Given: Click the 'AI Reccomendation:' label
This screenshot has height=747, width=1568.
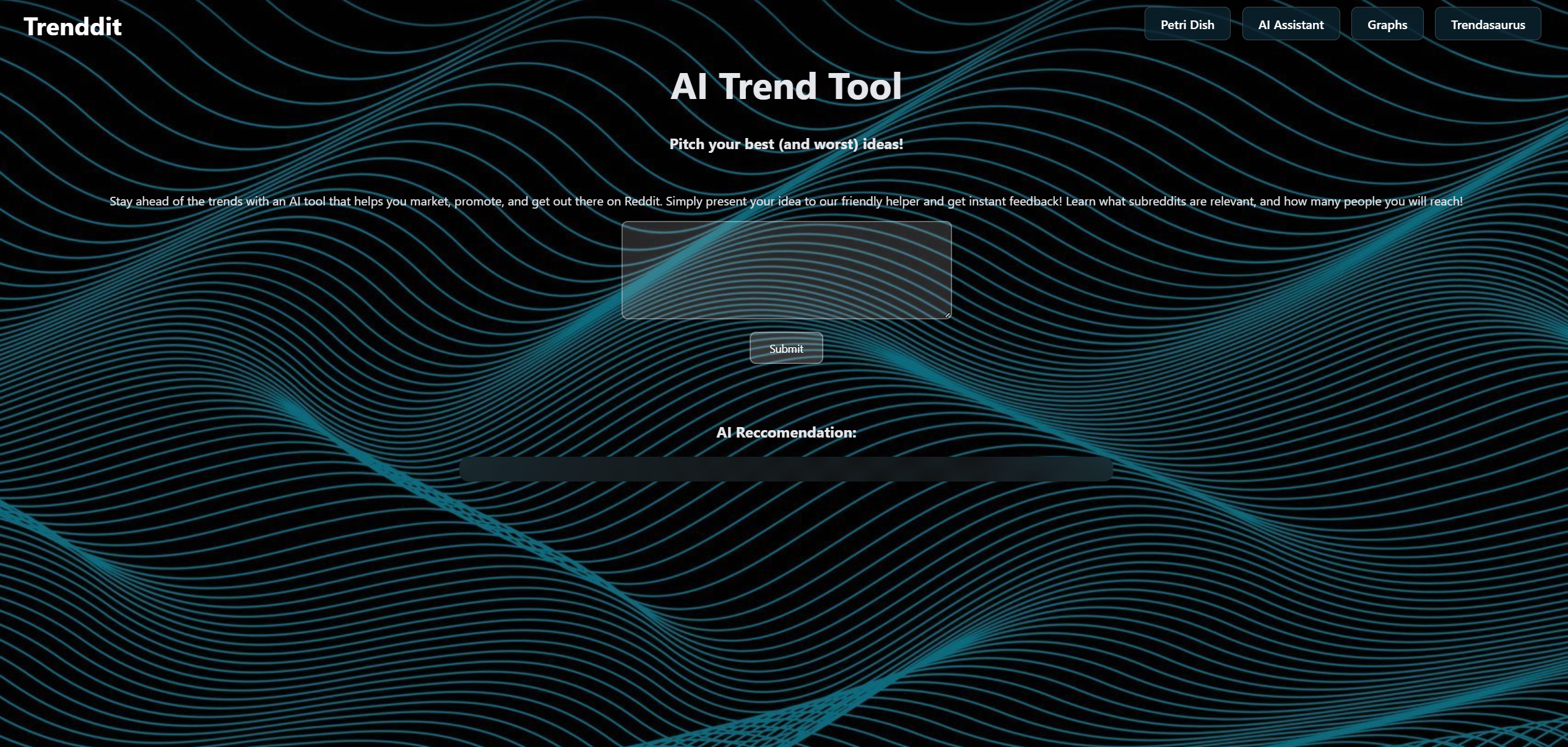Looking at the screenshot, I should pos(786,433).
